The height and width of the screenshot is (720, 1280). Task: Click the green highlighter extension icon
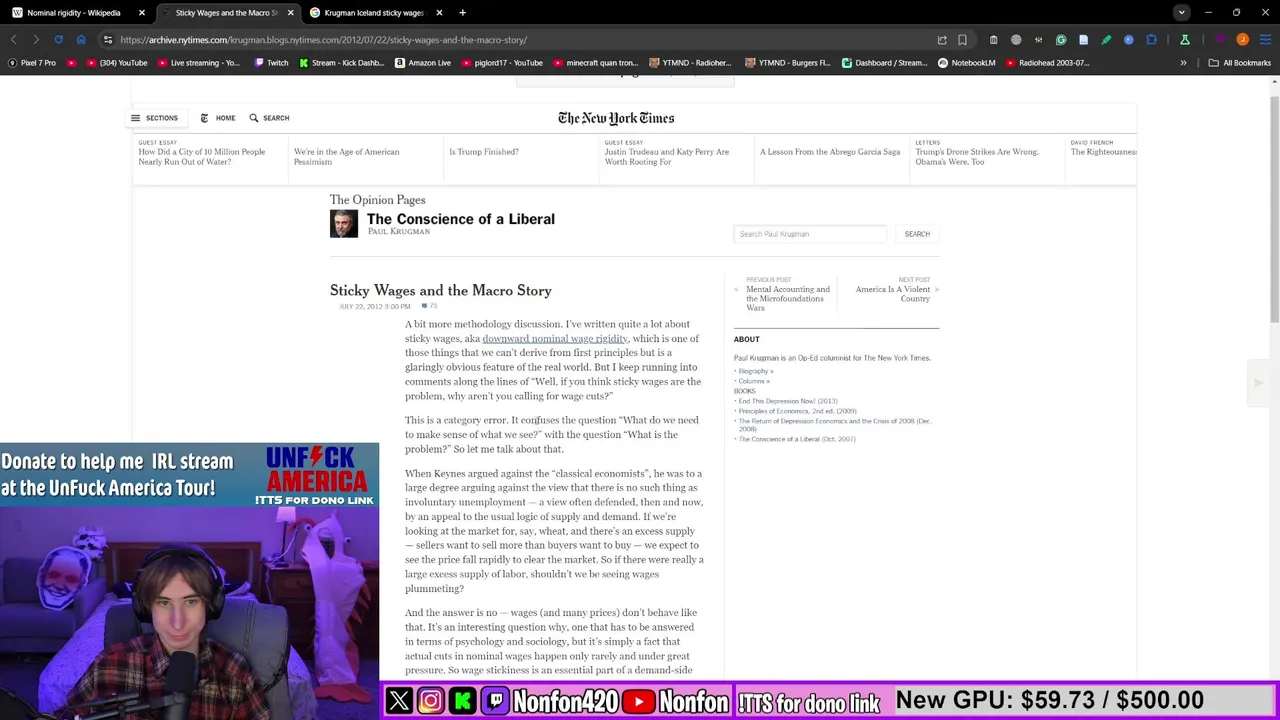[1106, 40]
